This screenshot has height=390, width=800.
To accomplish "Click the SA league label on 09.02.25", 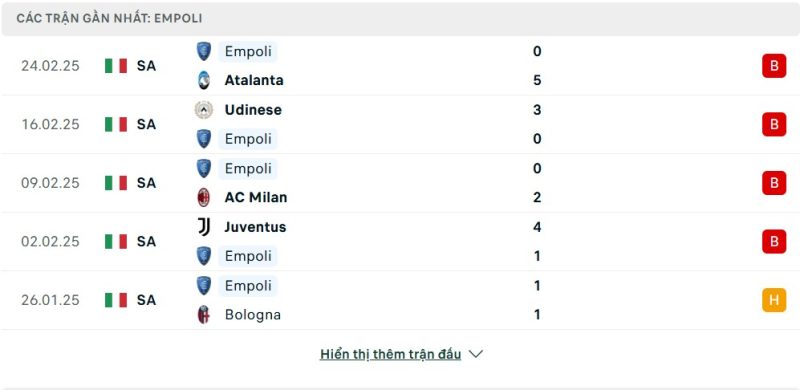I will click(x=146, y=183).
